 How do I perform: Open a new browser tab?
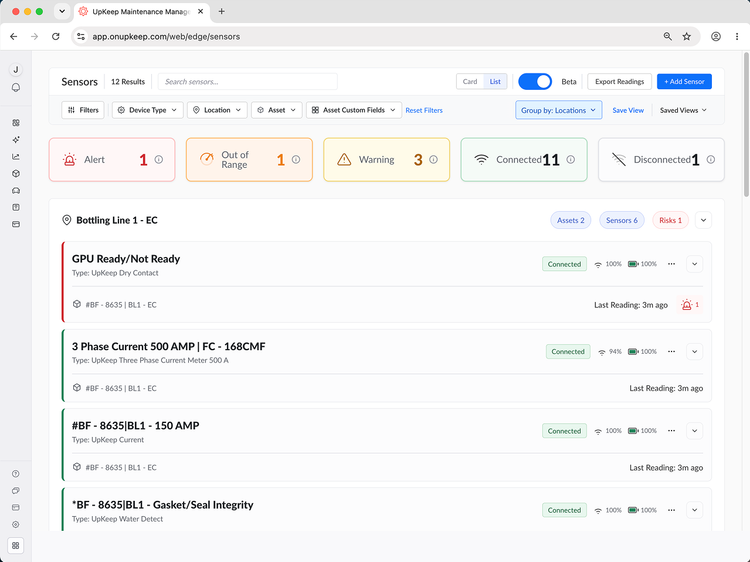pos(221,11)
